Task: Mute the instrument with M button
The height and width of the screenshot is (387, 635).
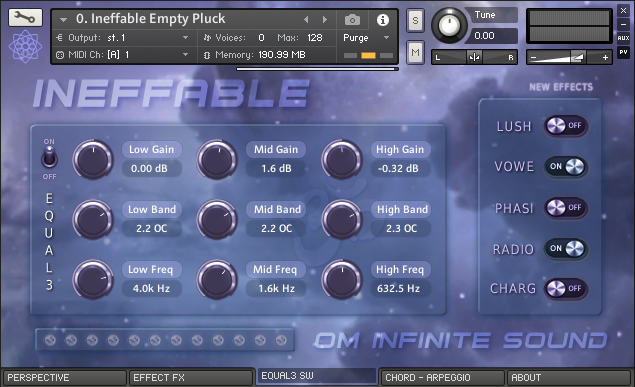Action: (415, 52)
